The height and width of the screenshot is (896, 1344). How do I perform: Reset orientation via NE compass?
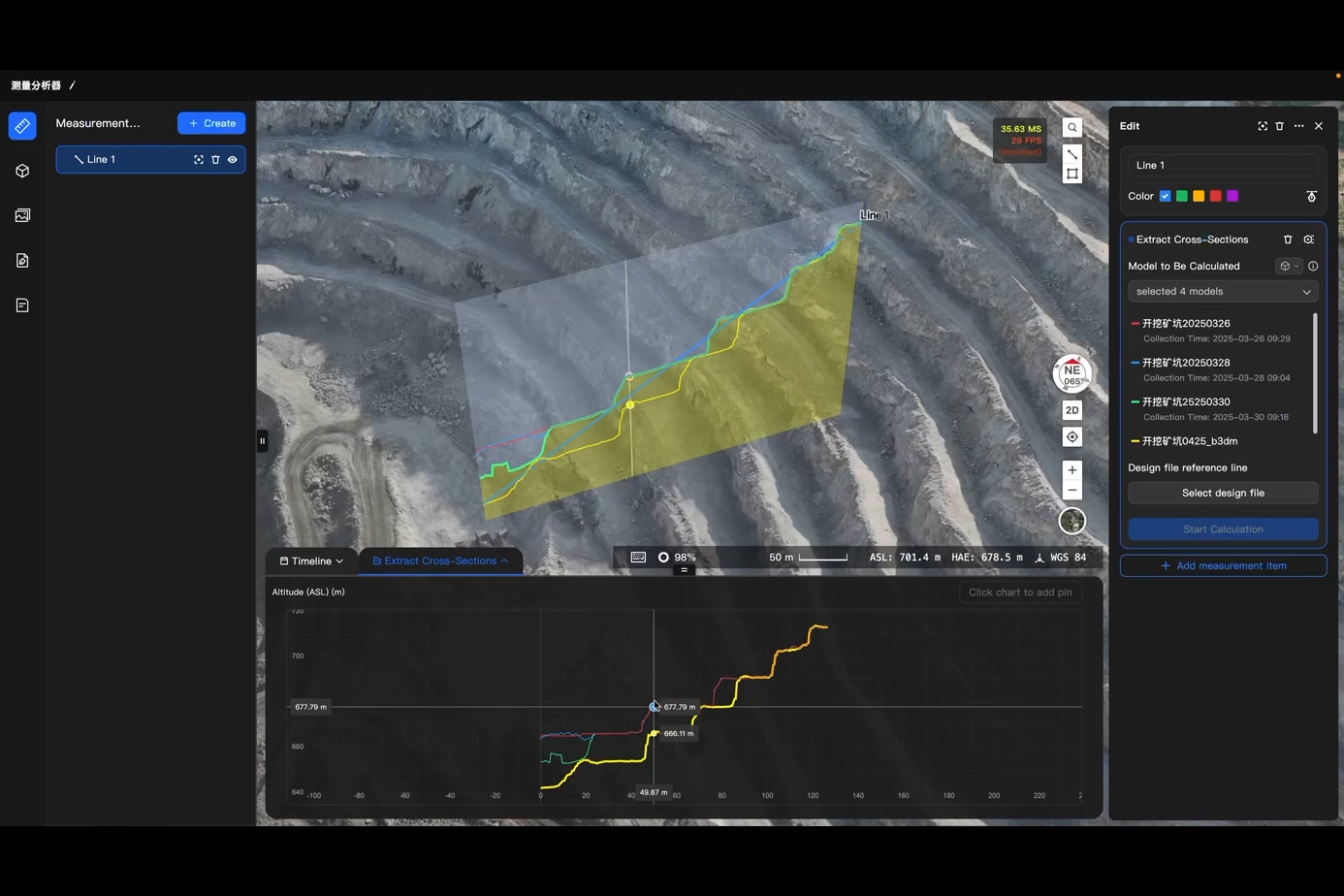pyautogui.click(x=1072, y=374)
